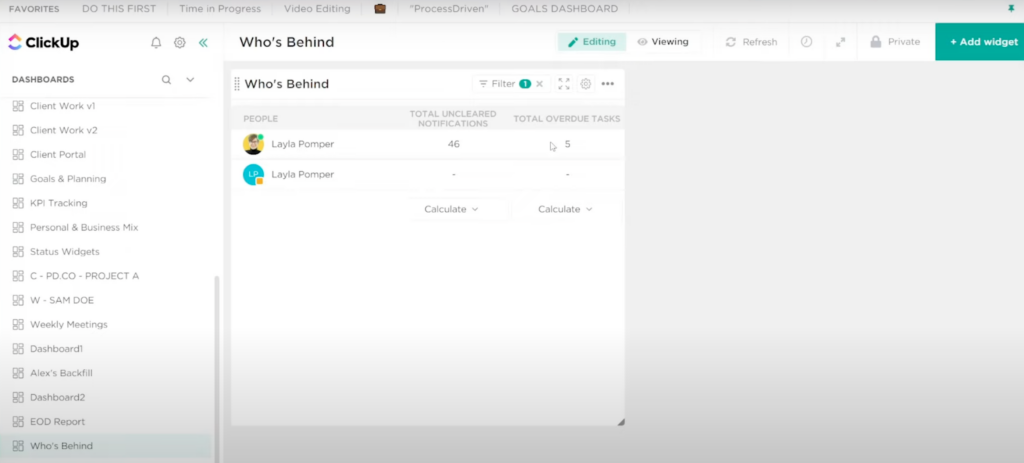Image resolution: width=1024 pixels, height=463 pixels.
Task: Open the DO THIS FIRST favorite
Action: coord(119,8)
